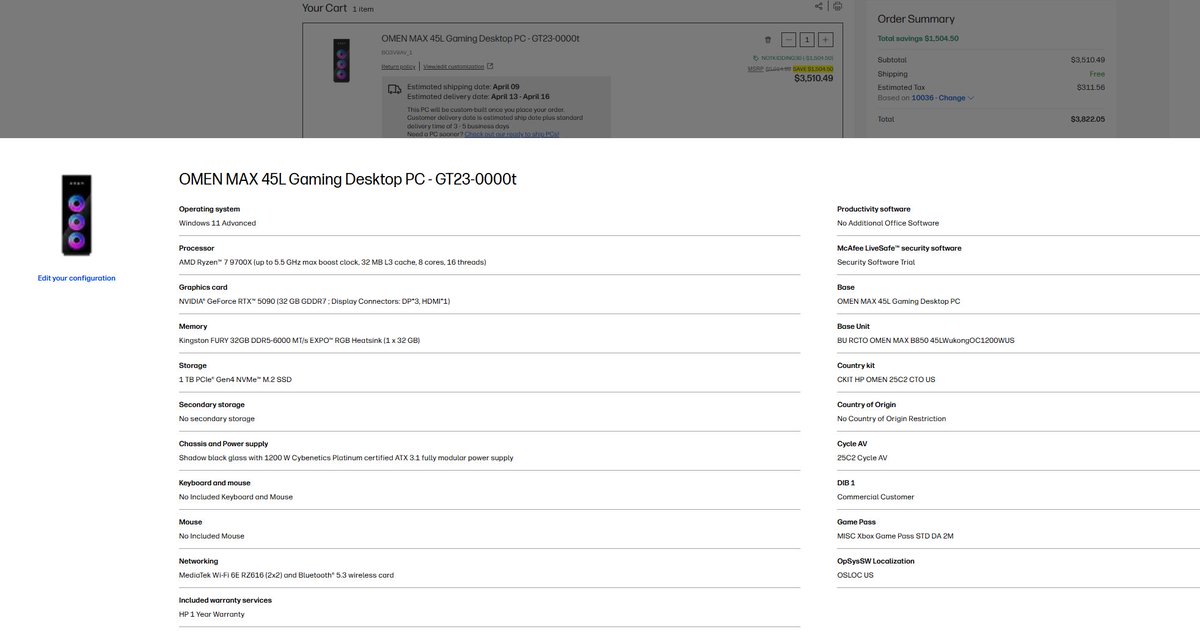This screenshot has width=1200, height=643.
Task: Select '1 TB PCIe Gen4 NVMe M.2 SSD'
Action: (235, 379)
